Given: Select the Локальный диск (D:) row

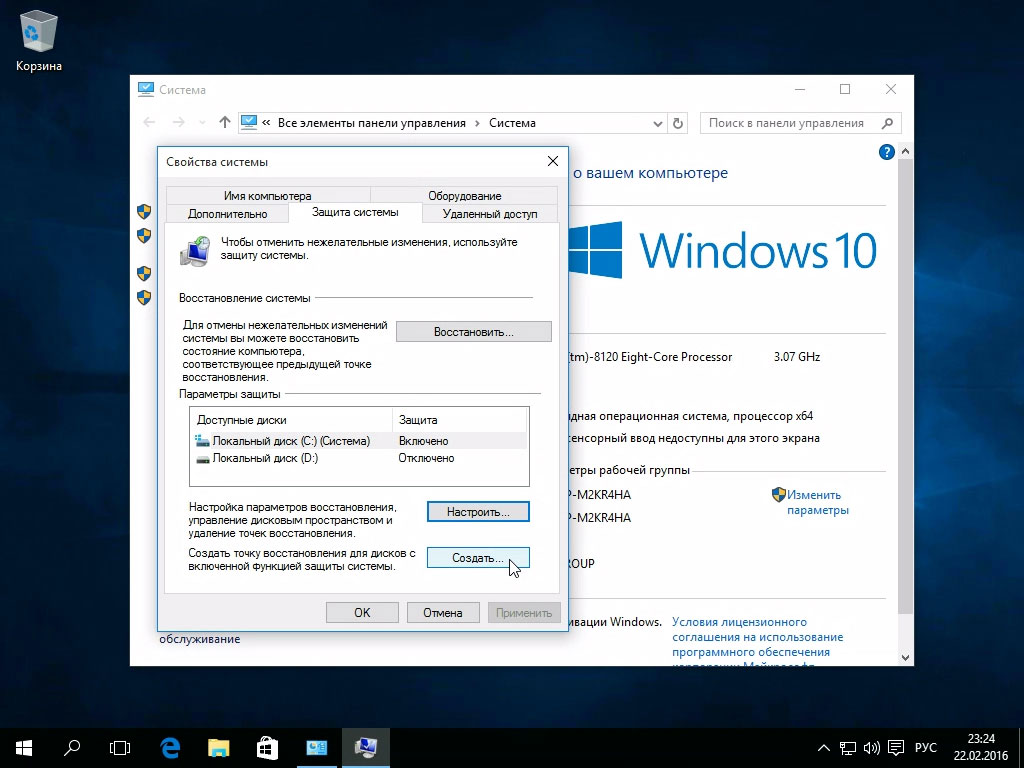Looking at the screenshot, I should [359, 458].
